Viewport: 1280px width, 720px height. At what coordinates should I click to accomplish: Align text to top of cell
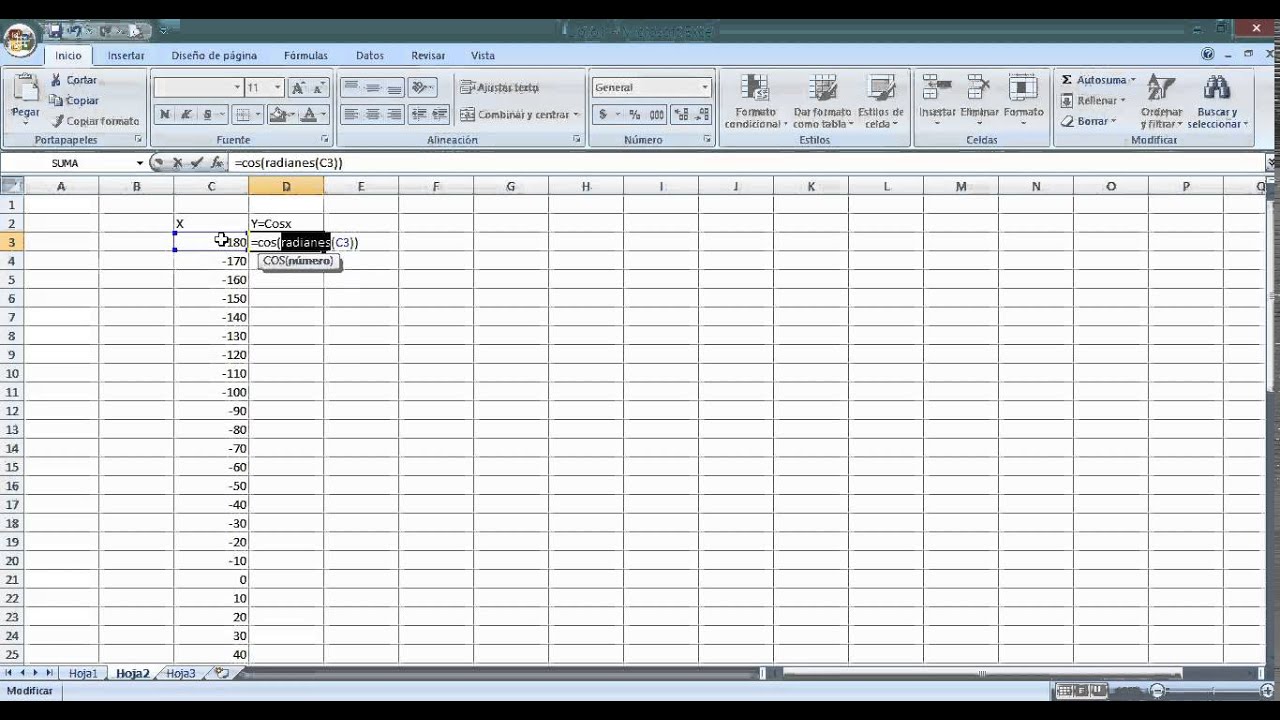point(351,88)
